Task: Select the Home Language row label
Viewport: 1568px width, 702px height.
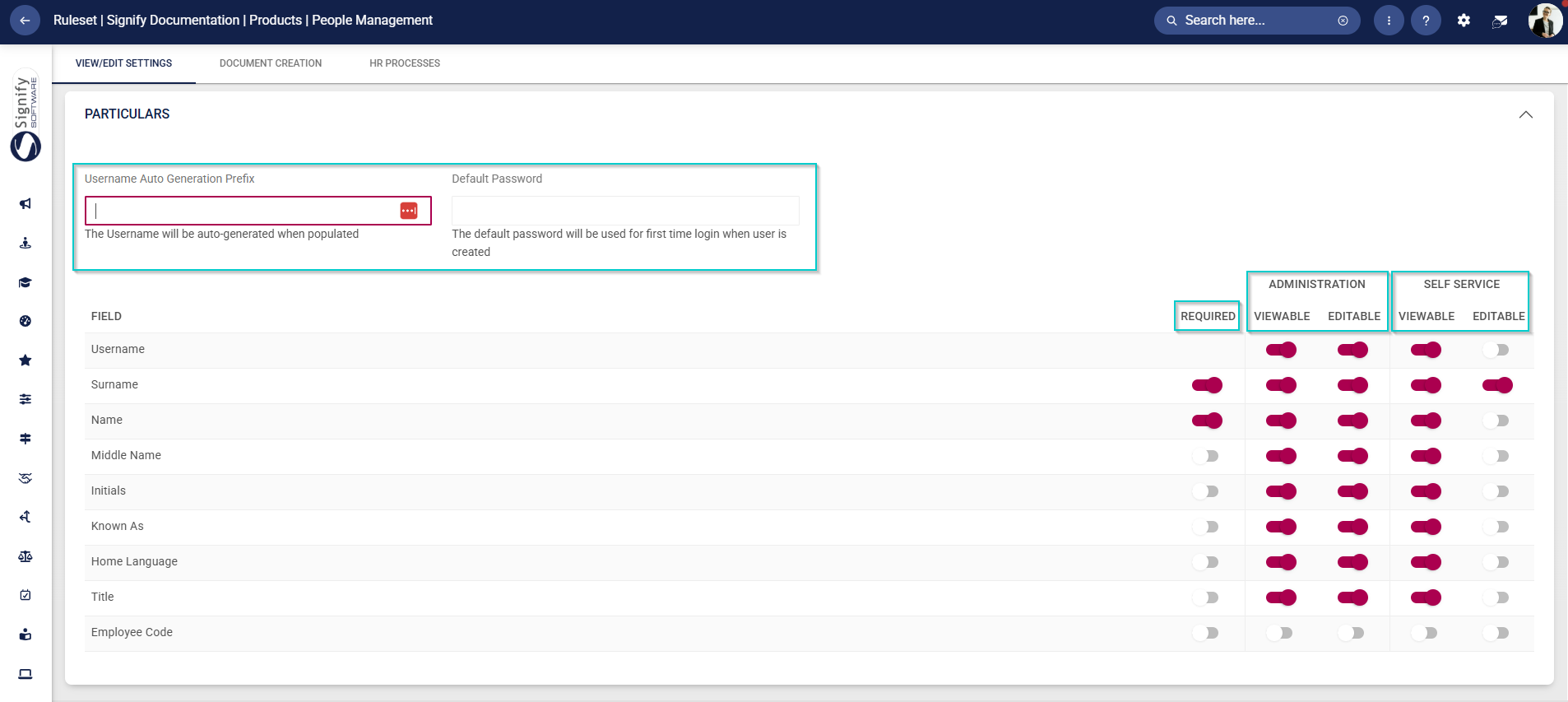Action: pos(134,561)
